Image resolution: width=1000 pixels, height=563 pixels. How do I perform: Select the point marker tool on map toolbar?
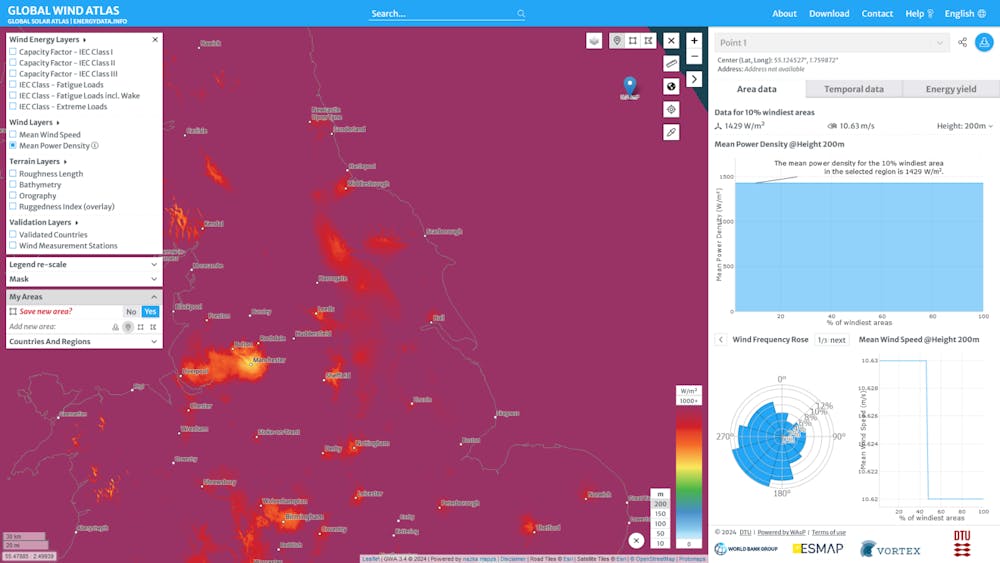tap(617, 41)
